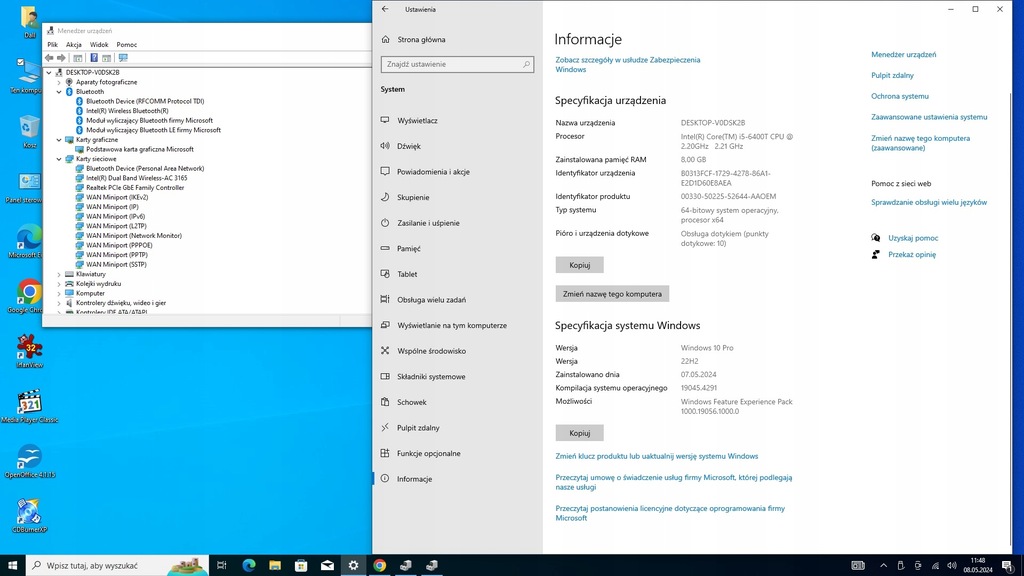Click the Skupienie moon icon in sidebar
Viewport: 1024px width, 576px height.
385,197
